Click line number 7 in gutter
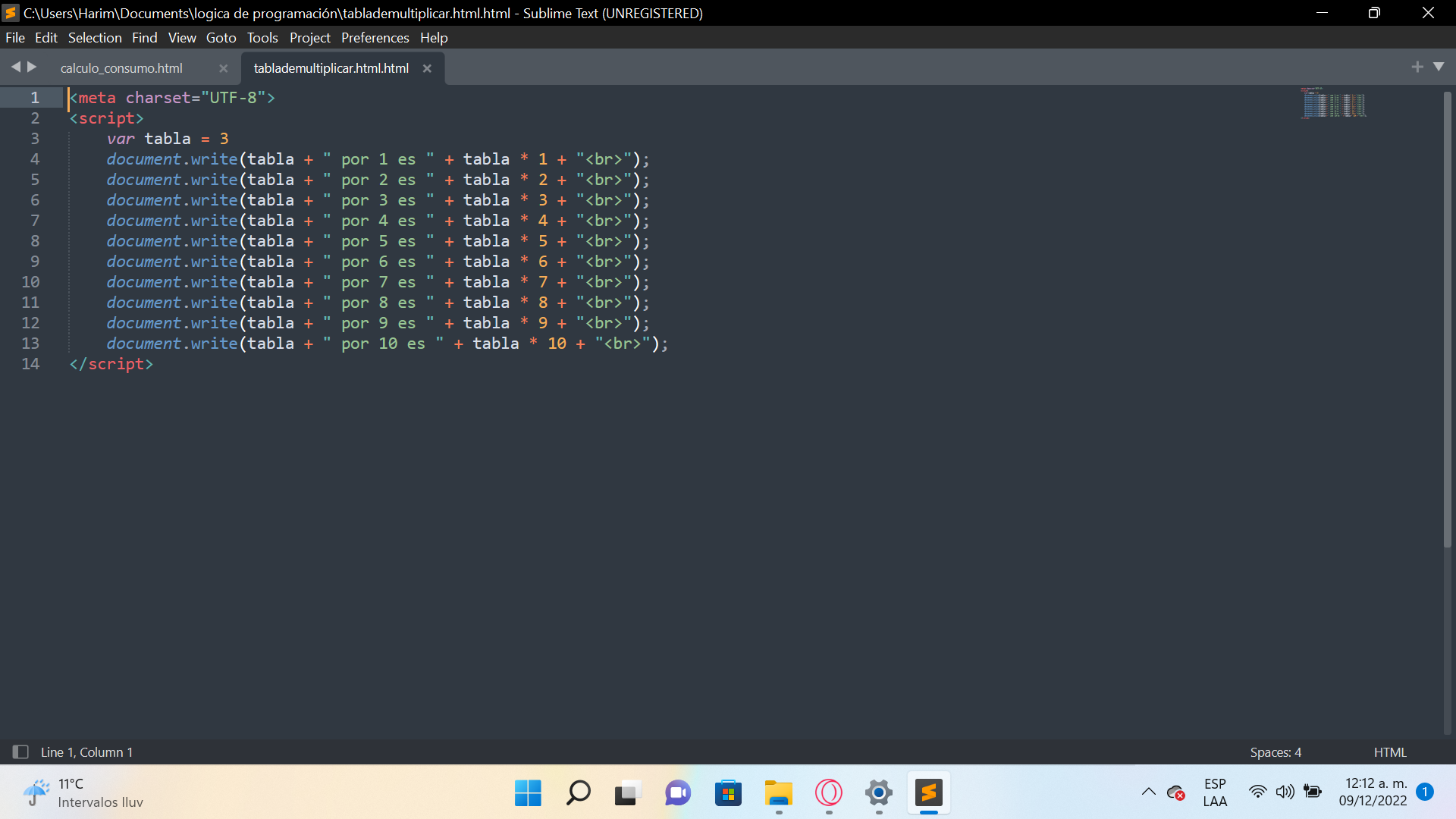Screen dimensions: 1456x819 [x=34, y=221]
